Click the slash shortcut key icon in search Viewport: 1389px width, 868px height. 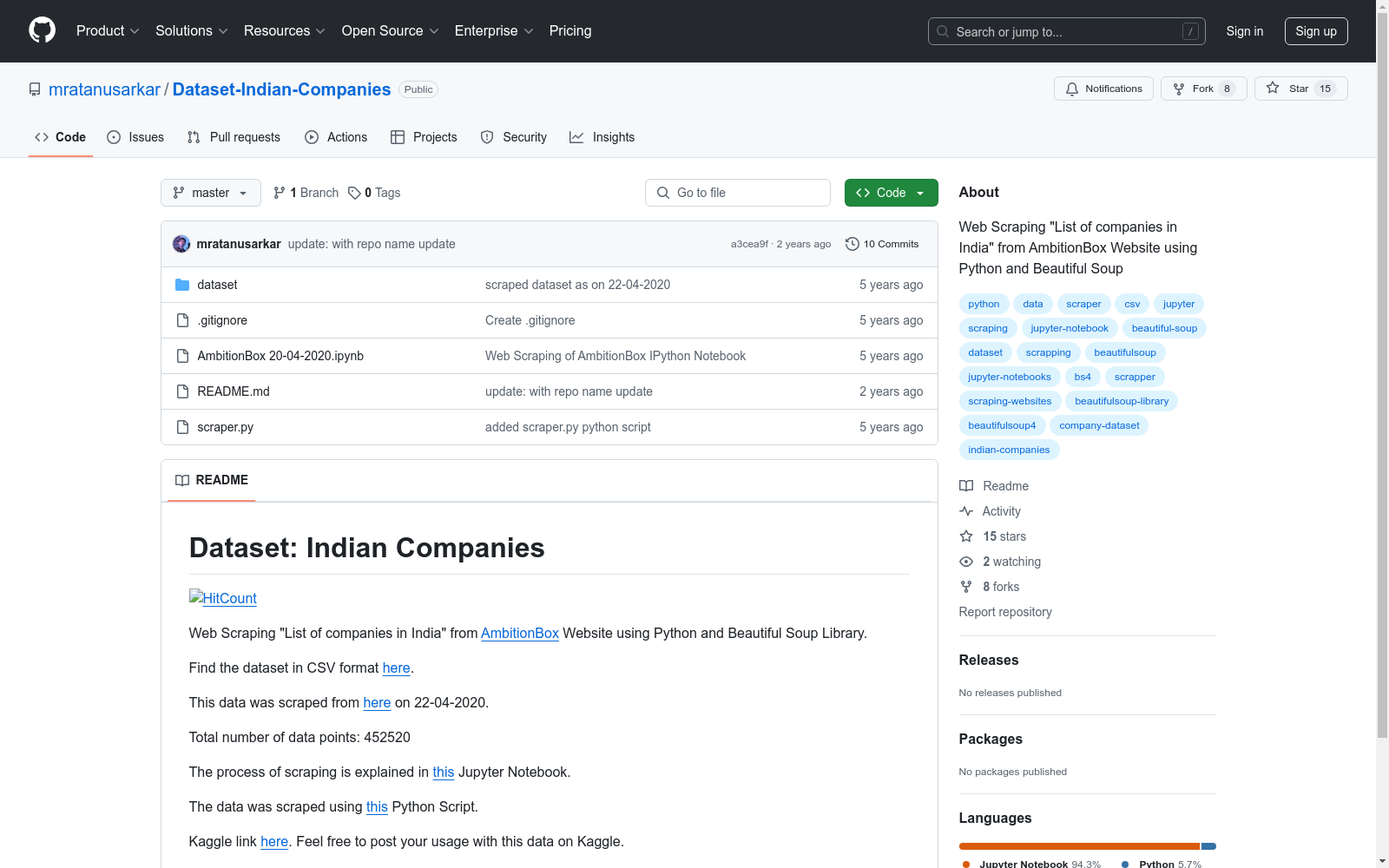coord(1190,31)
